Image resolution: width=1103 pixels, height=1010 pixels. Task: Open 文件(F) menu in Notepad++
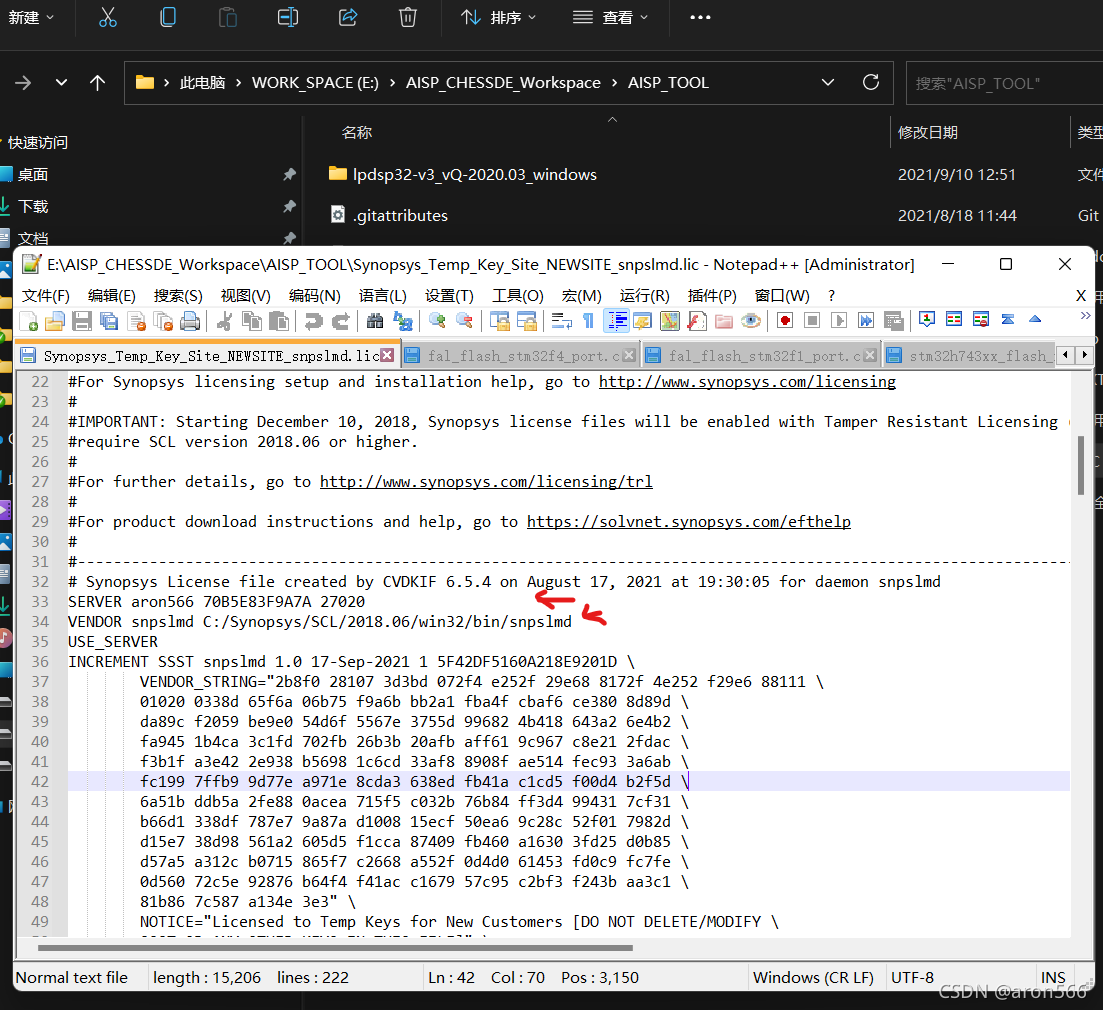(46, 296)
